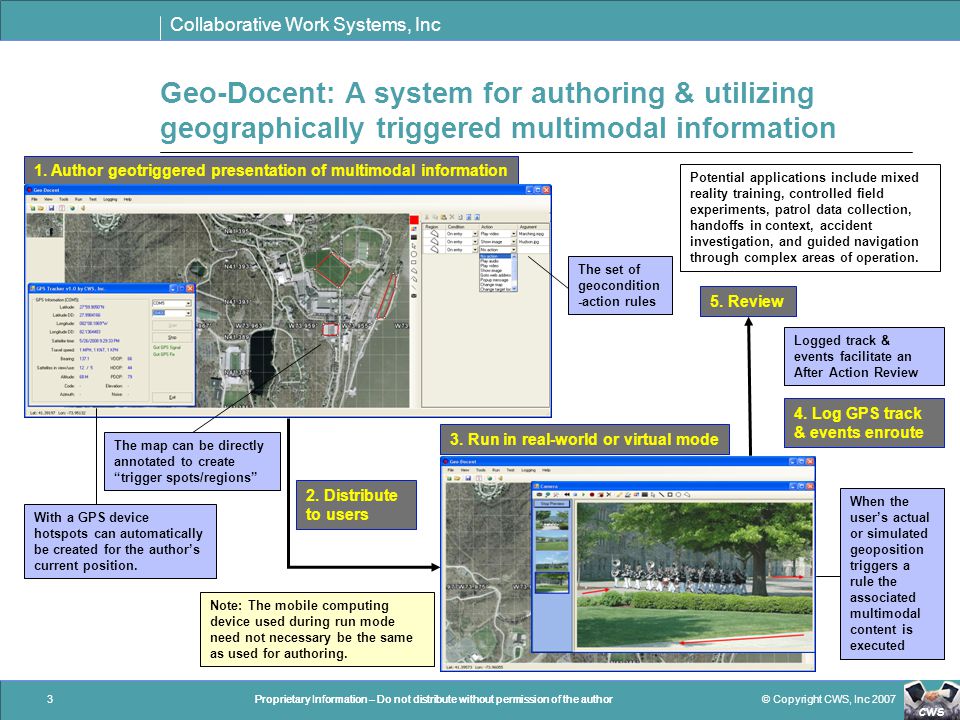Click the scrollbar down arrow in the action list
This screenshot has height=720, width=960.
point(514,289)
